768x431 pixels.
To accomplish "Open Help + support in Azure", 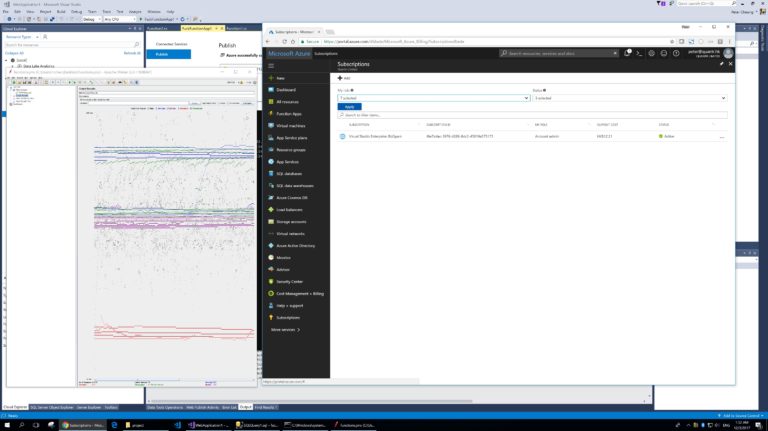I will [289, 306].
